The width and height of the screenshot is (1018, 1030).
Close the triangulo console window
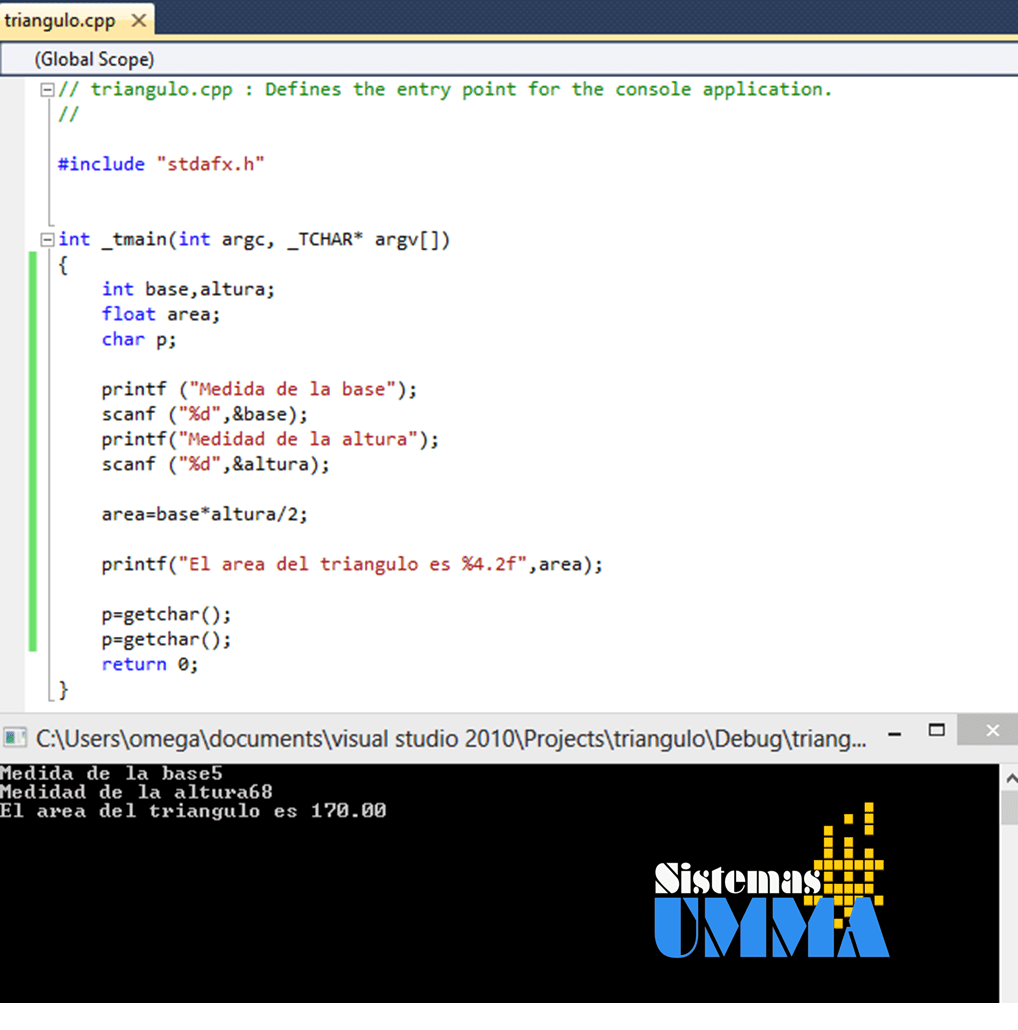pos(991,730)
